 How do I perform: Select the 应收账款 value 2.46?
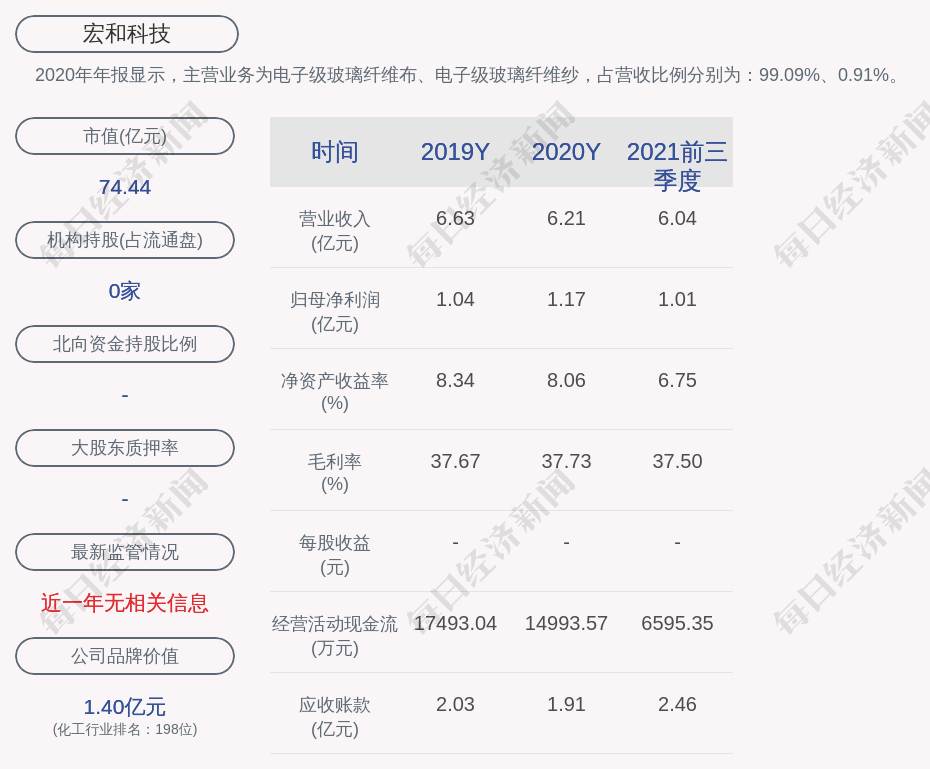click(x=677, y=704)
